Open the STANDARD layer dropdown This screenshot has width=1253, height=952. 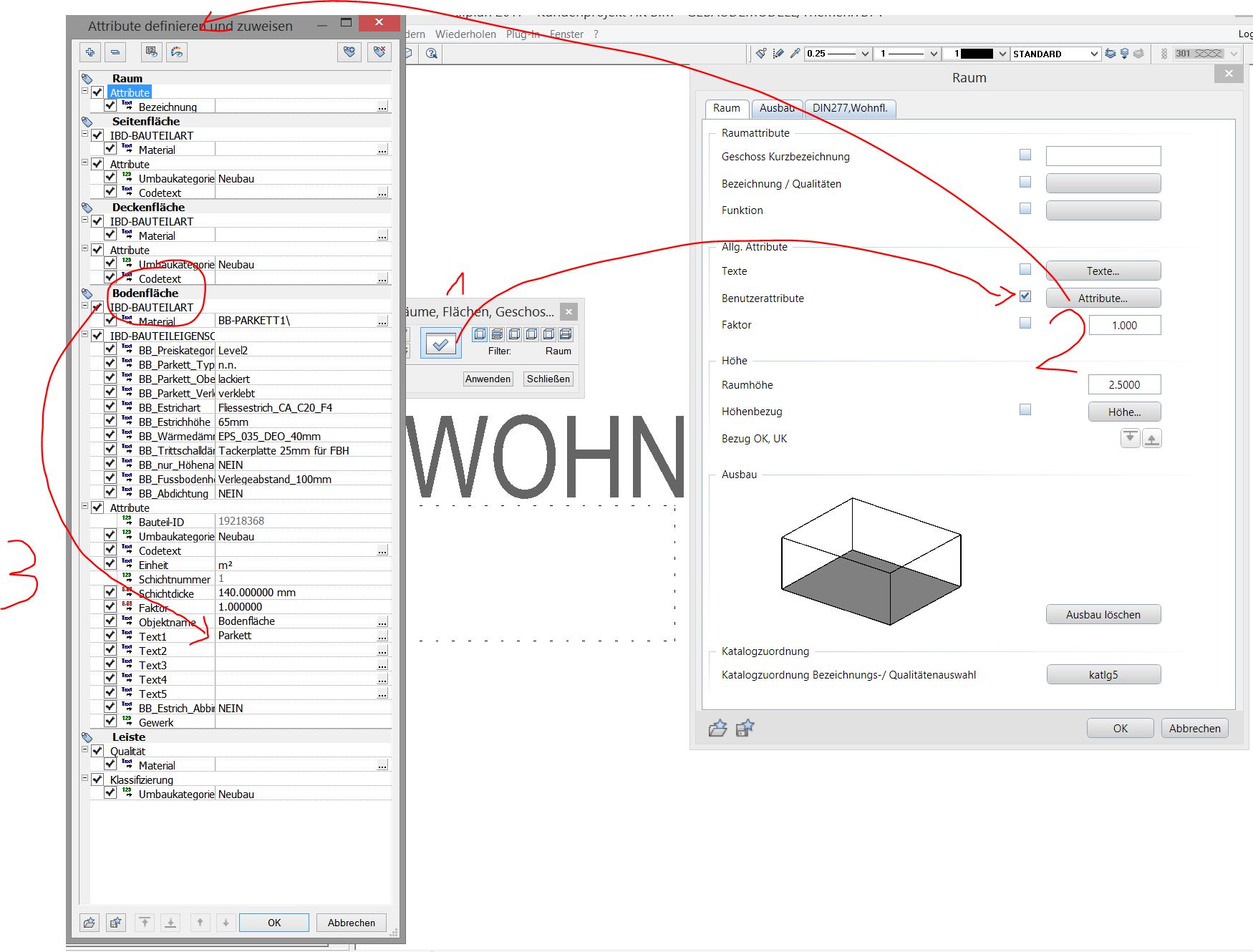[x=1093, y=54]
